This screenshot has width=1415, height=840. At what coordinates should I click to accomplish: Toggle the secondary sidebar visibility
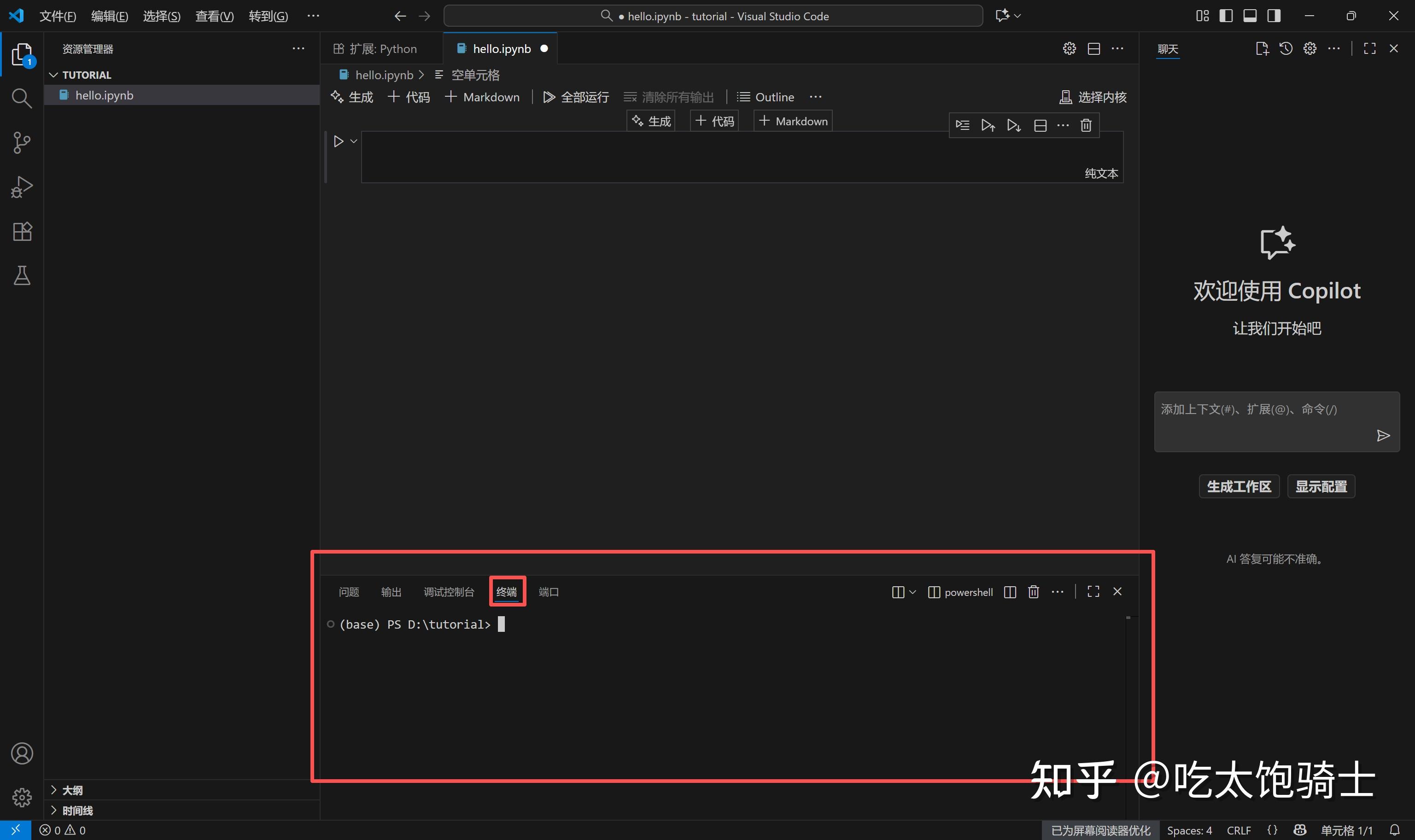pyautogui.click(x=1274, y=15)
